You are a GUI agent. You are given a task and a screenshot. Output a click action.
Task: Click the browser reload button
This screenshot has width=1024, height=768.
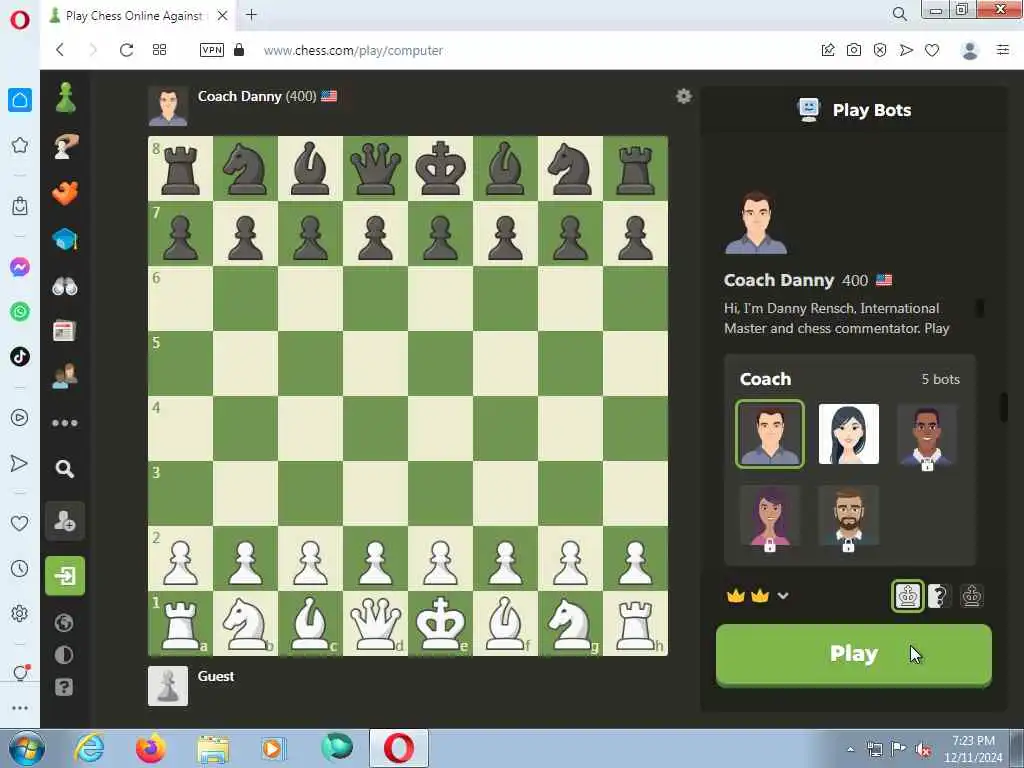pyautogui.click(x=126, y=50)
